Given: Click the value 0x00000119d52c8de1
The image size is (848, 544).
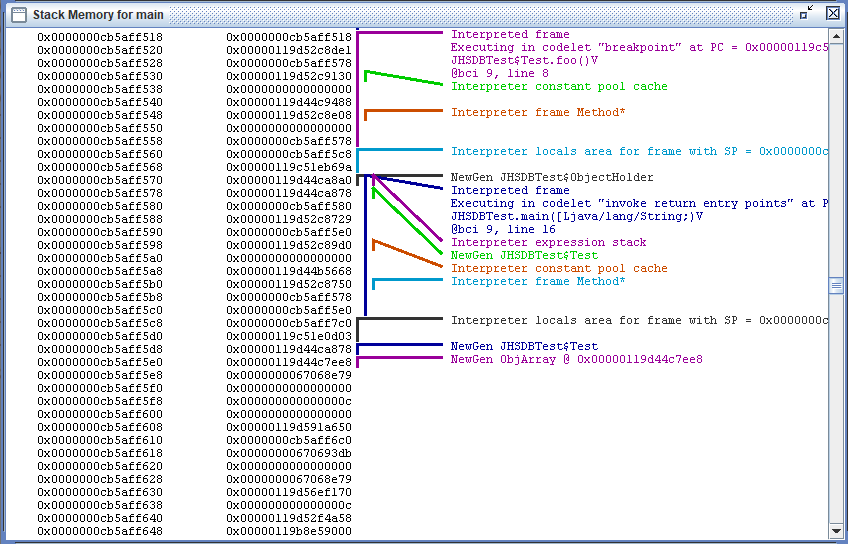Looking at the screenshot, I should [289, 50].
